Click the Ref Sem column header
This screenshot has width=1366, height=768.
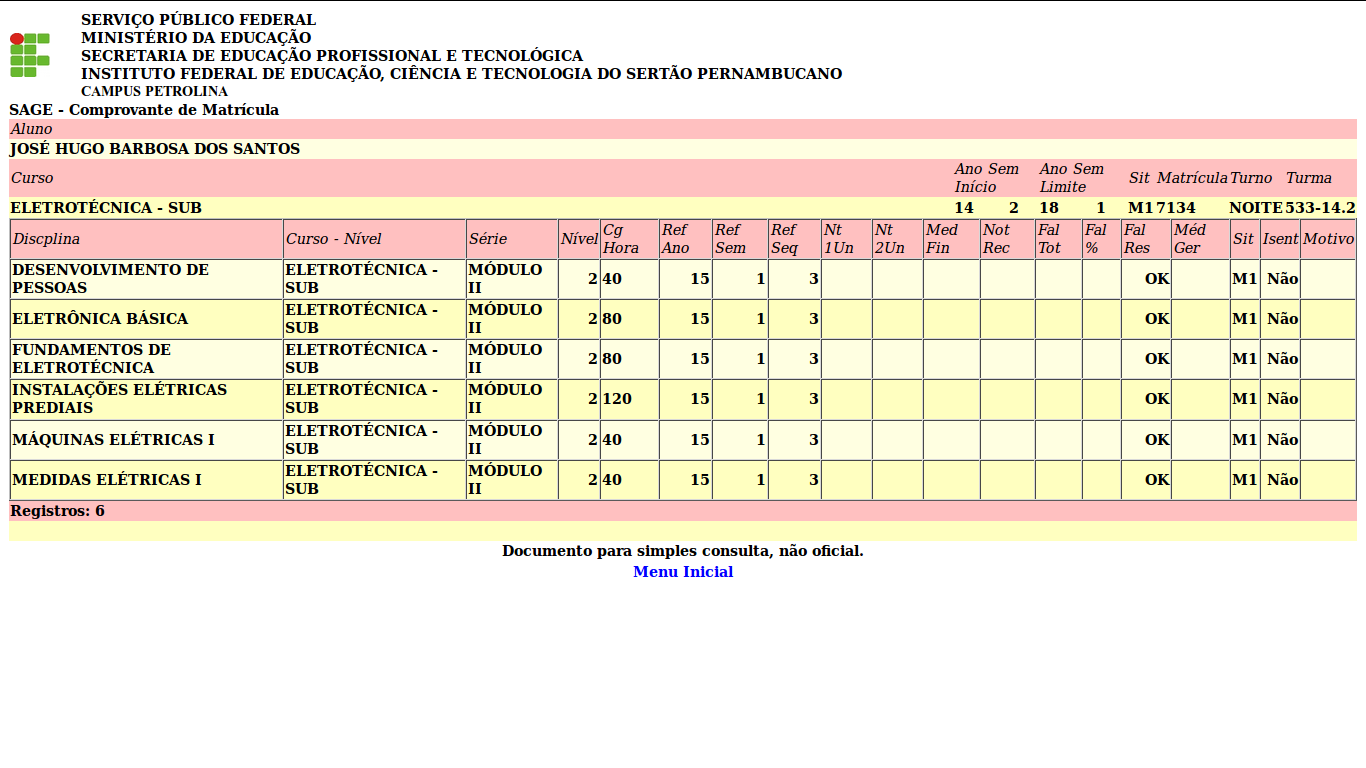(x=740, y=239)
